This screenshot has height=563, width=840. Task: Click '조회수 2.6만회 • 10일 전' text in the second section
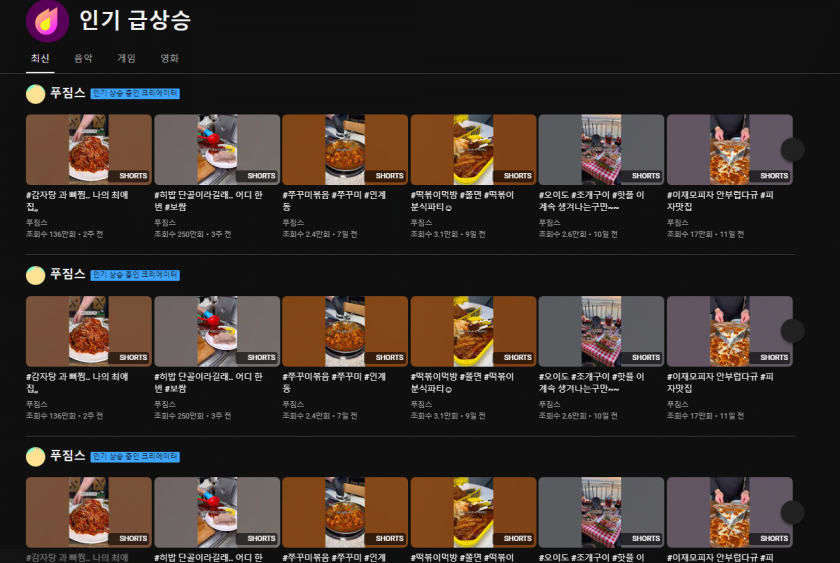(578, 416)
